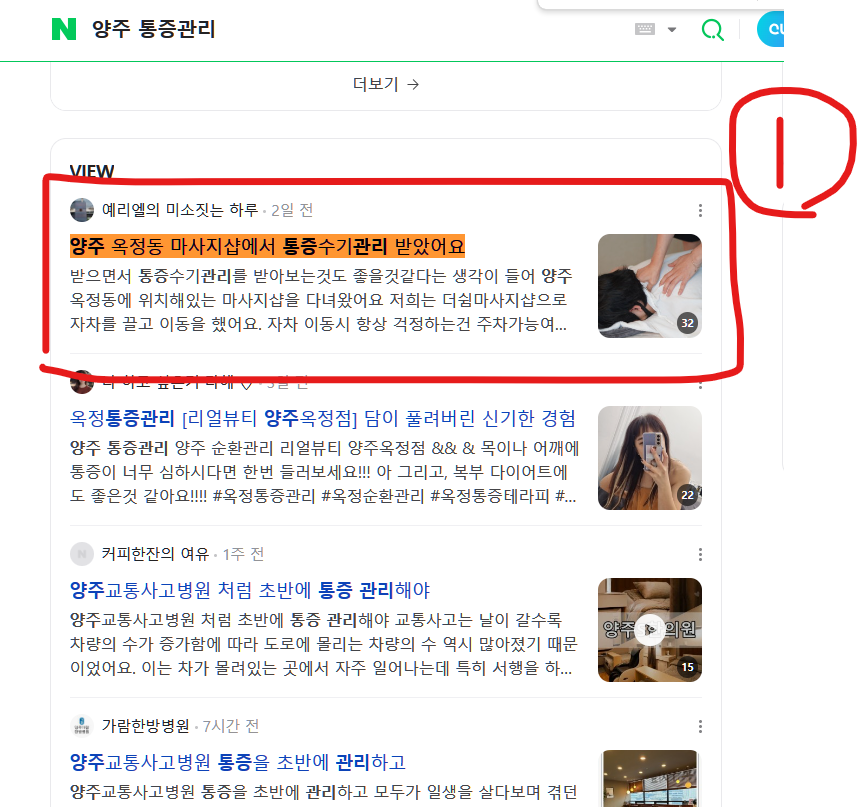Click the 더보기 link with arrow
The height and width of the screenshot is (807, 858).
[386, 84]
